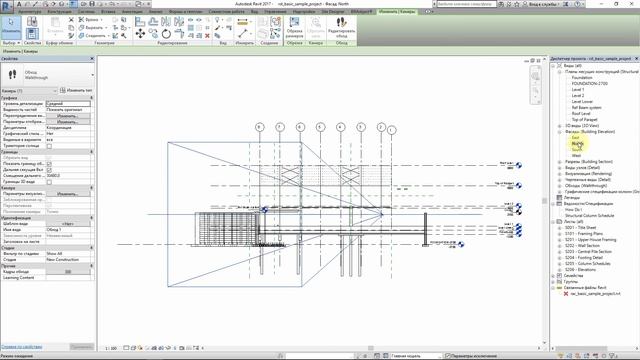640x360 pixels.
Task: Select the Offset tool
Action: tap(153, 22)
